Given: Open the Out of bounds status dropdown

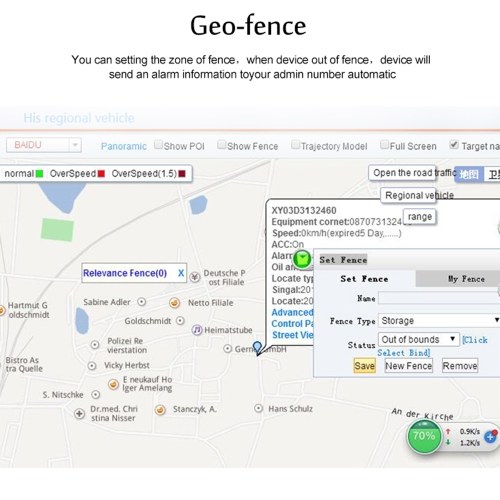Looking at the screenshot, I should pyautogui.click(x=419, y=340).
